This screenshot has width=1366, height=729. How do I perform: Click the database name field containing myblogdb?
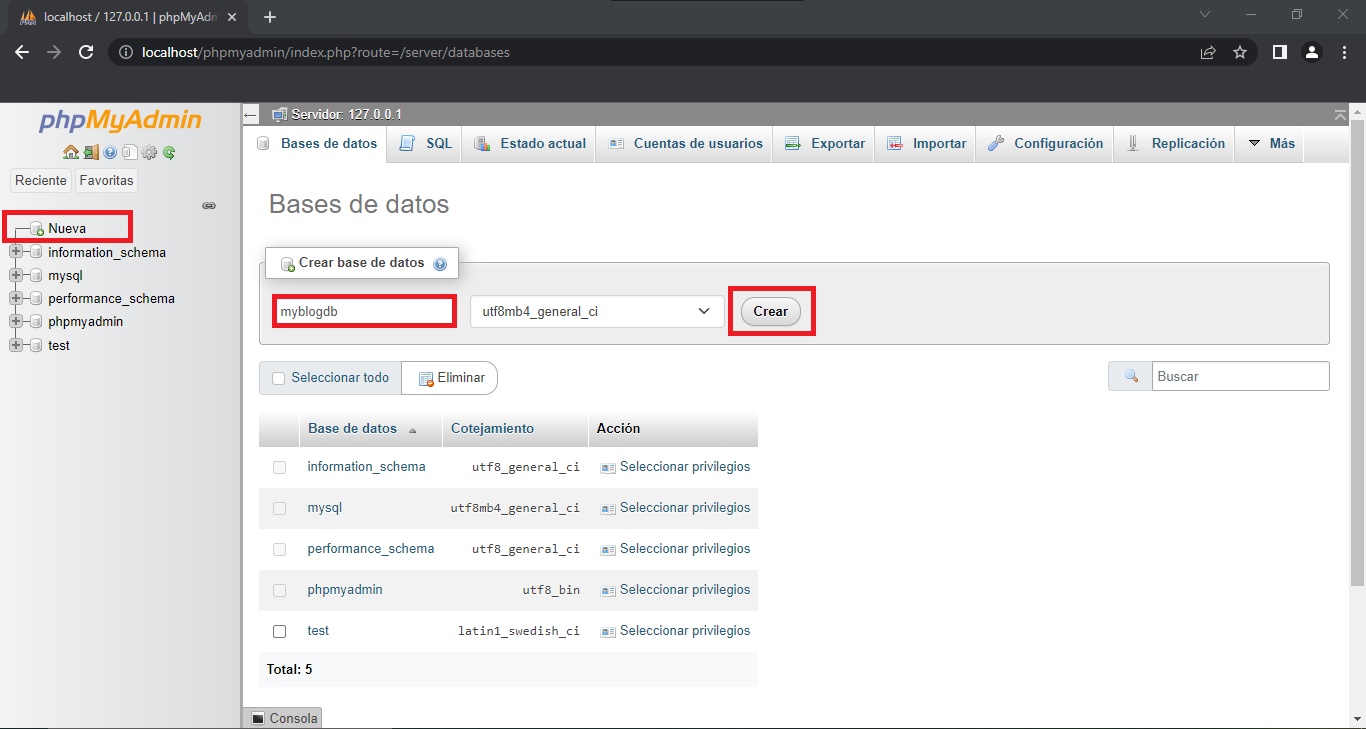click(364, 311)
